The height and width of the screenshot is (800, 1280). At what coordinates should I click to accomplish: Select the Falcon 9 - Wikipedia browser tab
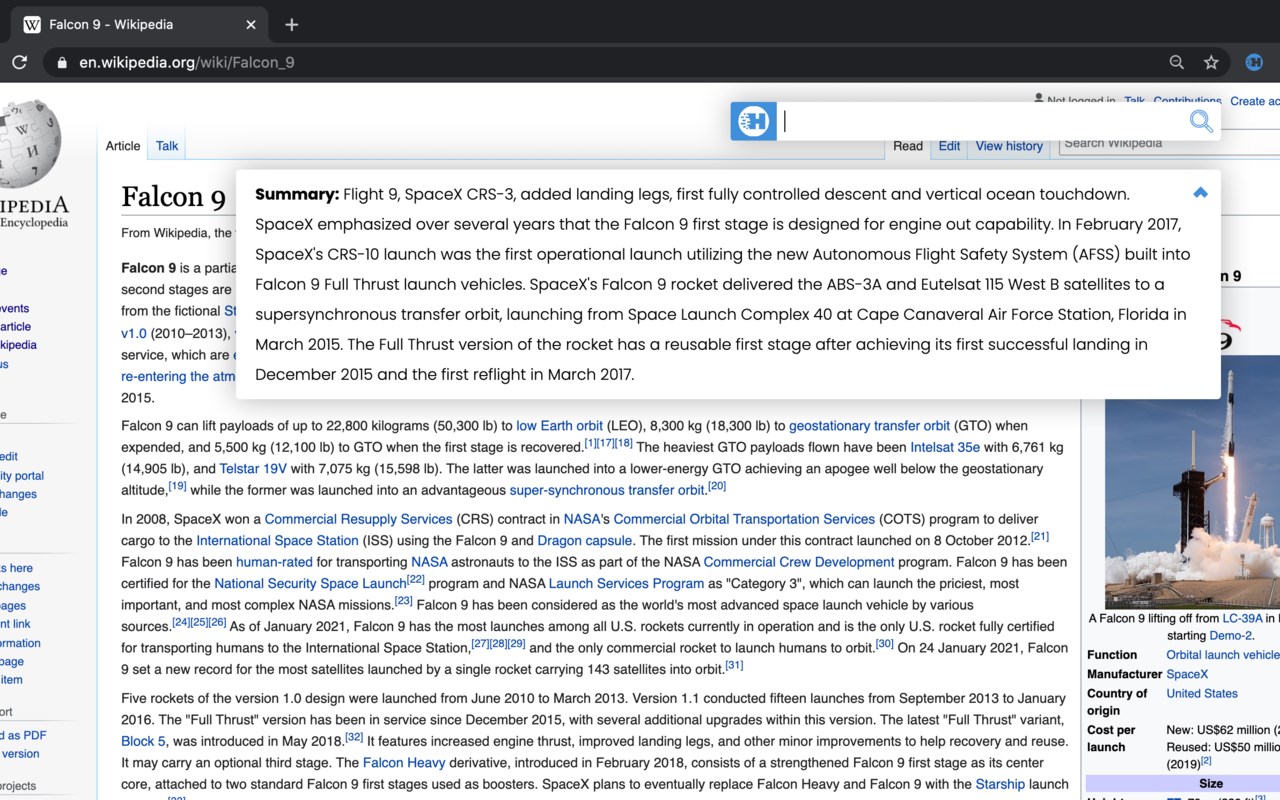click(x=137, y=24)
